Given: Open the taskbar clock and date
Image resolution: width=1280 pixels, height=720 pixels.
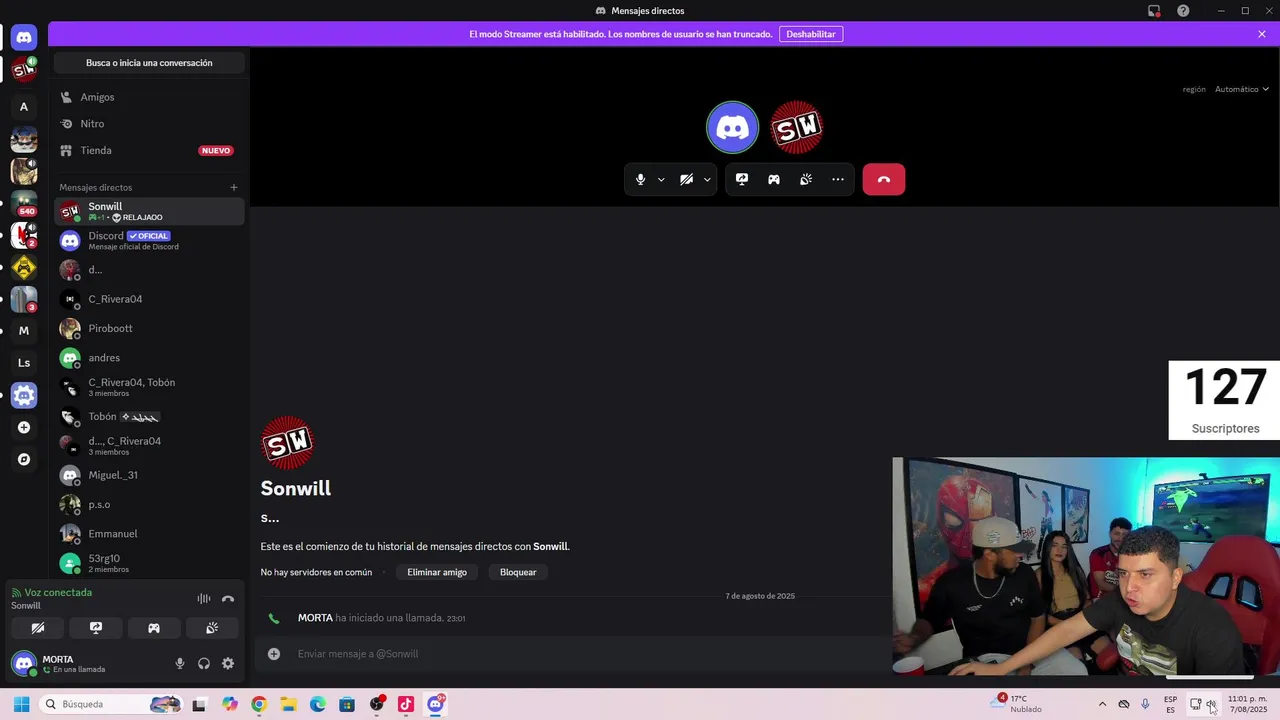Looking at the screenshot, I should coord(1246,704).
